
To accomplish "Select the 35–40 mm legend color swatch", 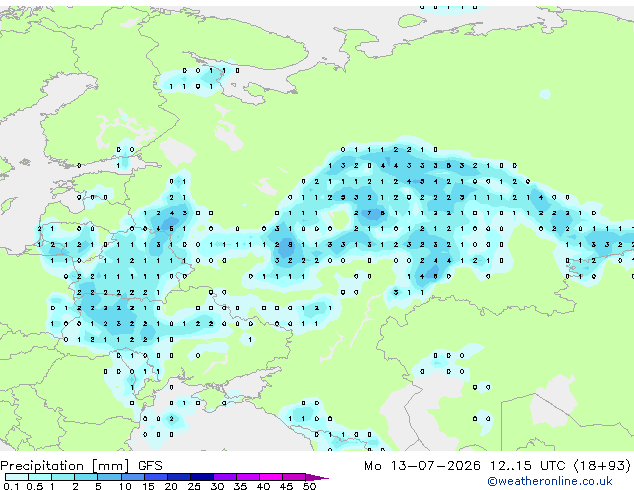I will [x=248, y=477].
